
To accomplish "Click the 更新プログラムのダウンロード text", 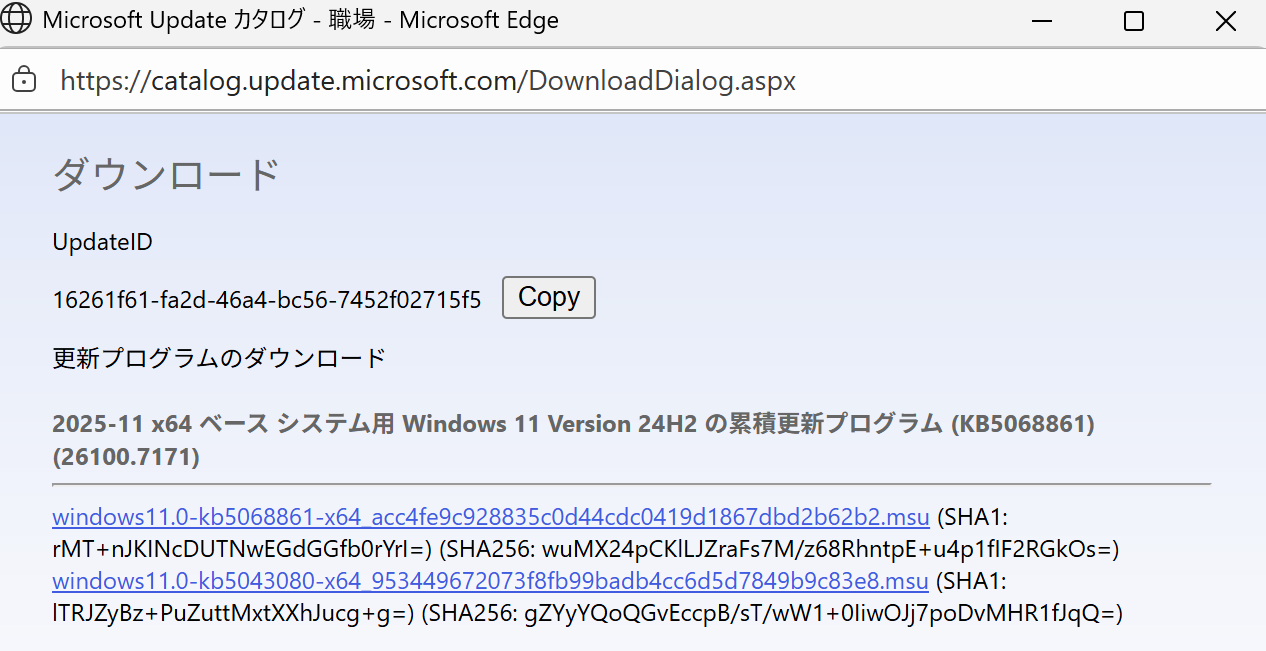I will click(219, 358).
